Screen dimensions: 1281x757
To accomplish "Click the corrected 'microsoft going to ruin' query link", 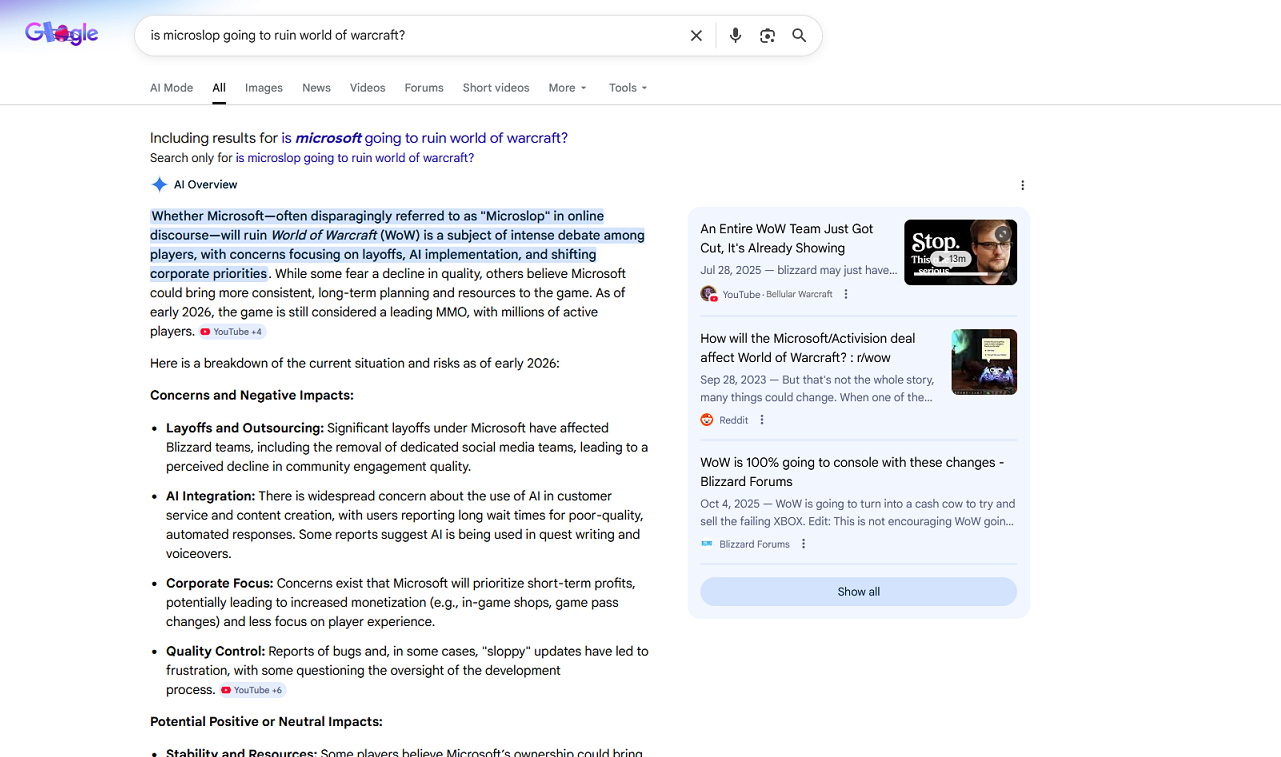I will [x=424, y=138].
